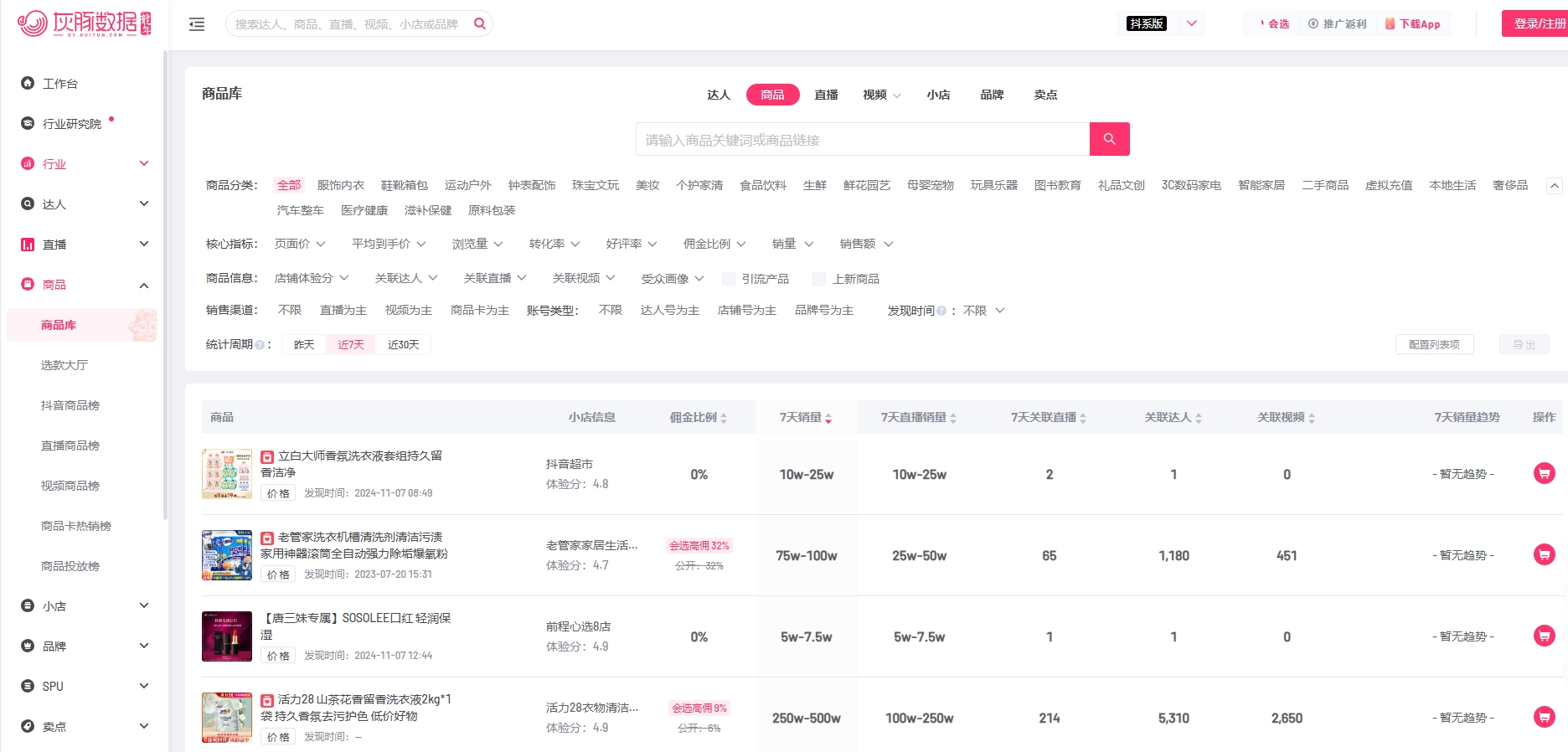Select 昨天 statistics period

[x=304, y=344]
